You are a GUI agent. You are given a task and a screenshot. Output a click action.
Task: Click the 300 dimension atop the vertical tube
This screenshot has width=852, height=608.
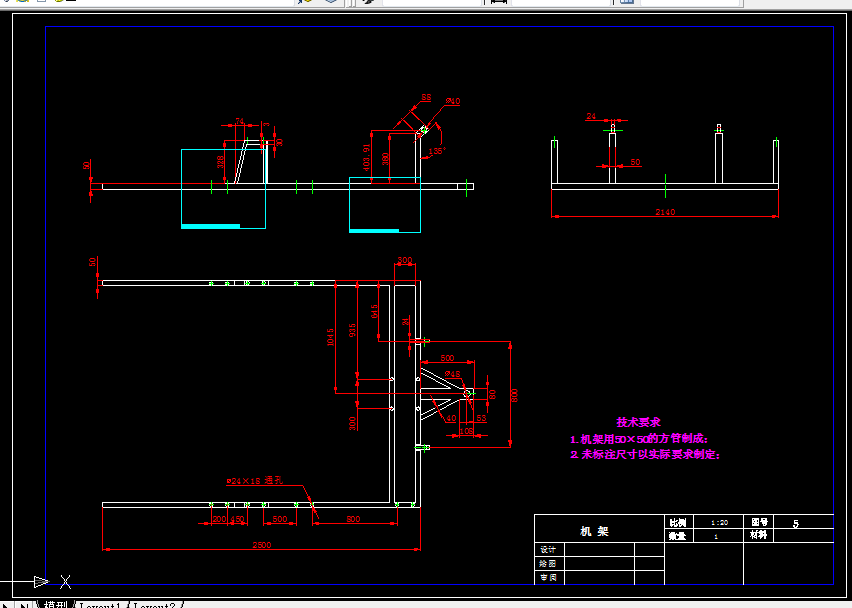[405, 260]
